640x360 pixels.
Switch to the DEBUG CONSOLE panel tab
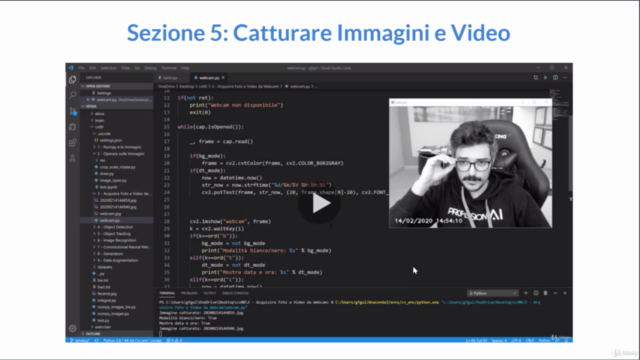tap(235, 293)
